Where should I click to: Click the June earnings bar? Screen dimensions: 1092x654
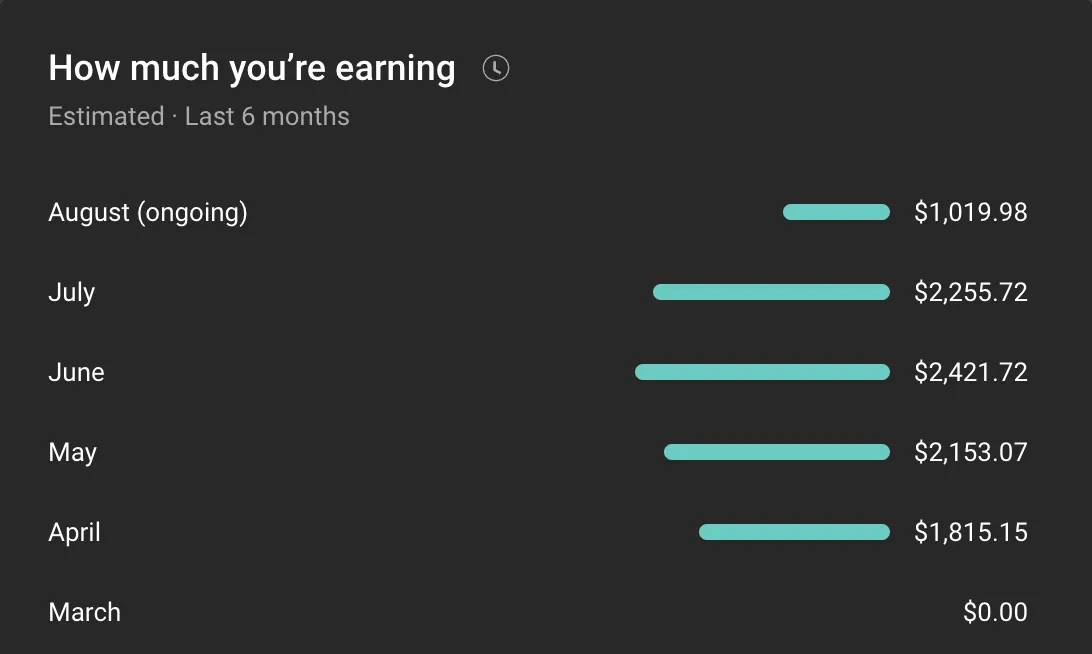[763, 372]
